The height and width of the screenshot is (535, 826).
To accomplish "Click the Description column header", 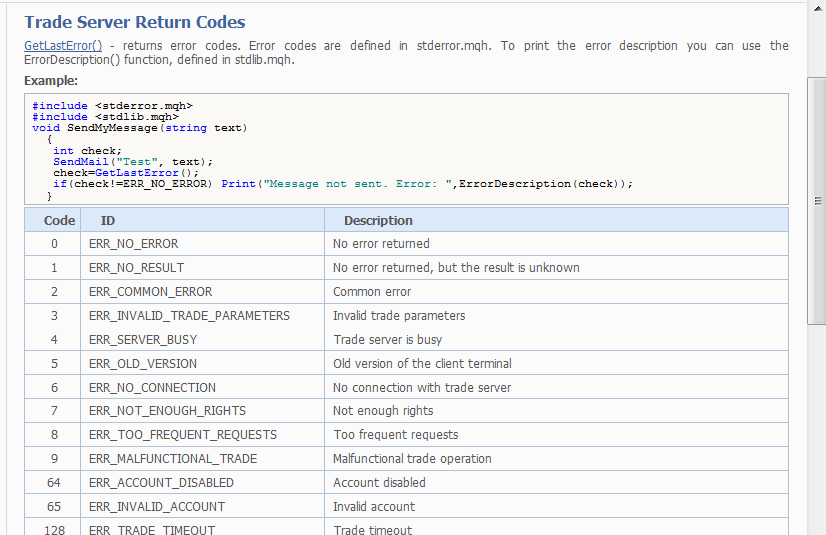I will [x=378, y=220].
